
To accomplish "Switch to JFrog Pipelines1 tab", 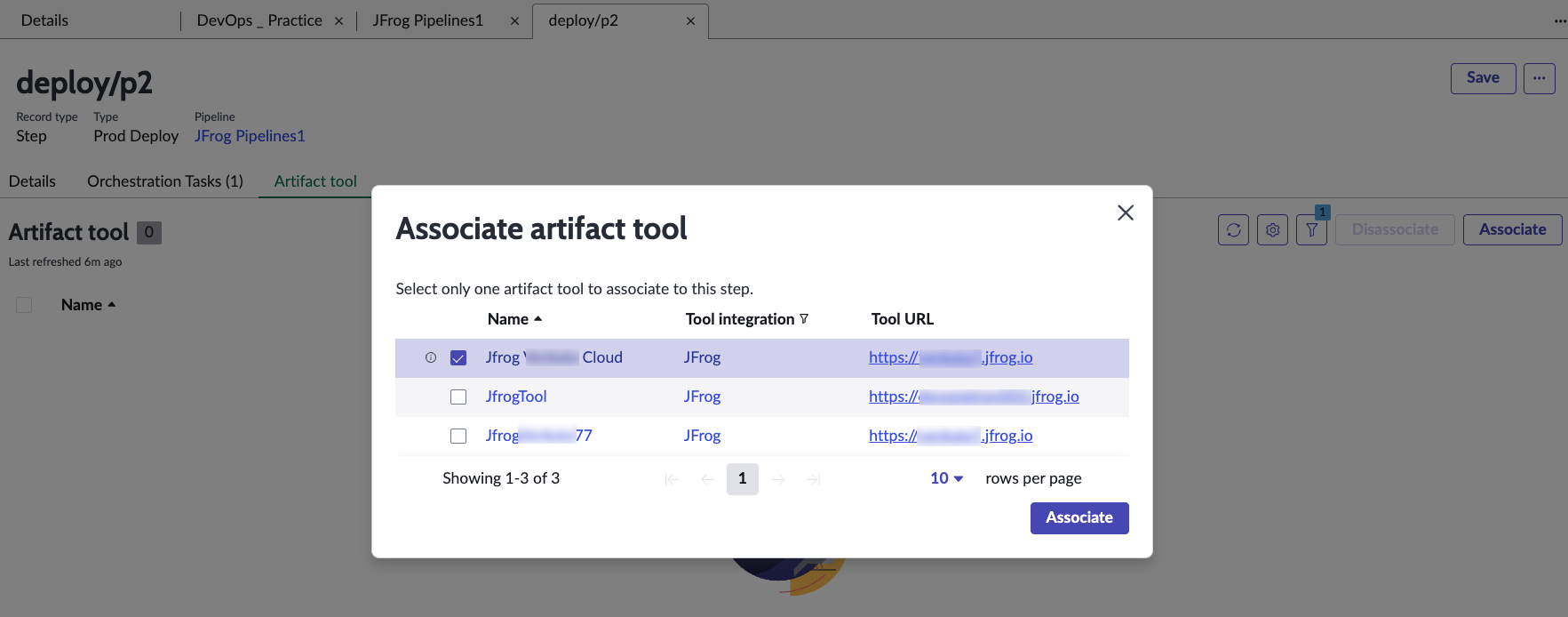I will point(427,20).
